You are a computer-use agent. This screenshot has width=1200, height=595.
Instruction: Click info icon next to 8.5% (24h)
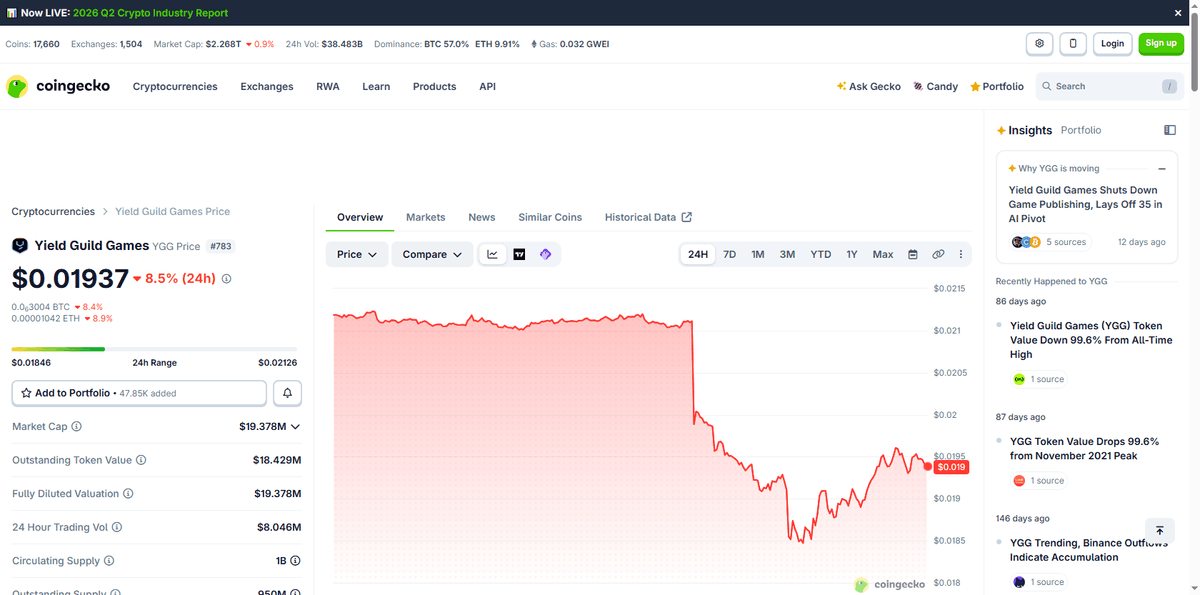226,279
